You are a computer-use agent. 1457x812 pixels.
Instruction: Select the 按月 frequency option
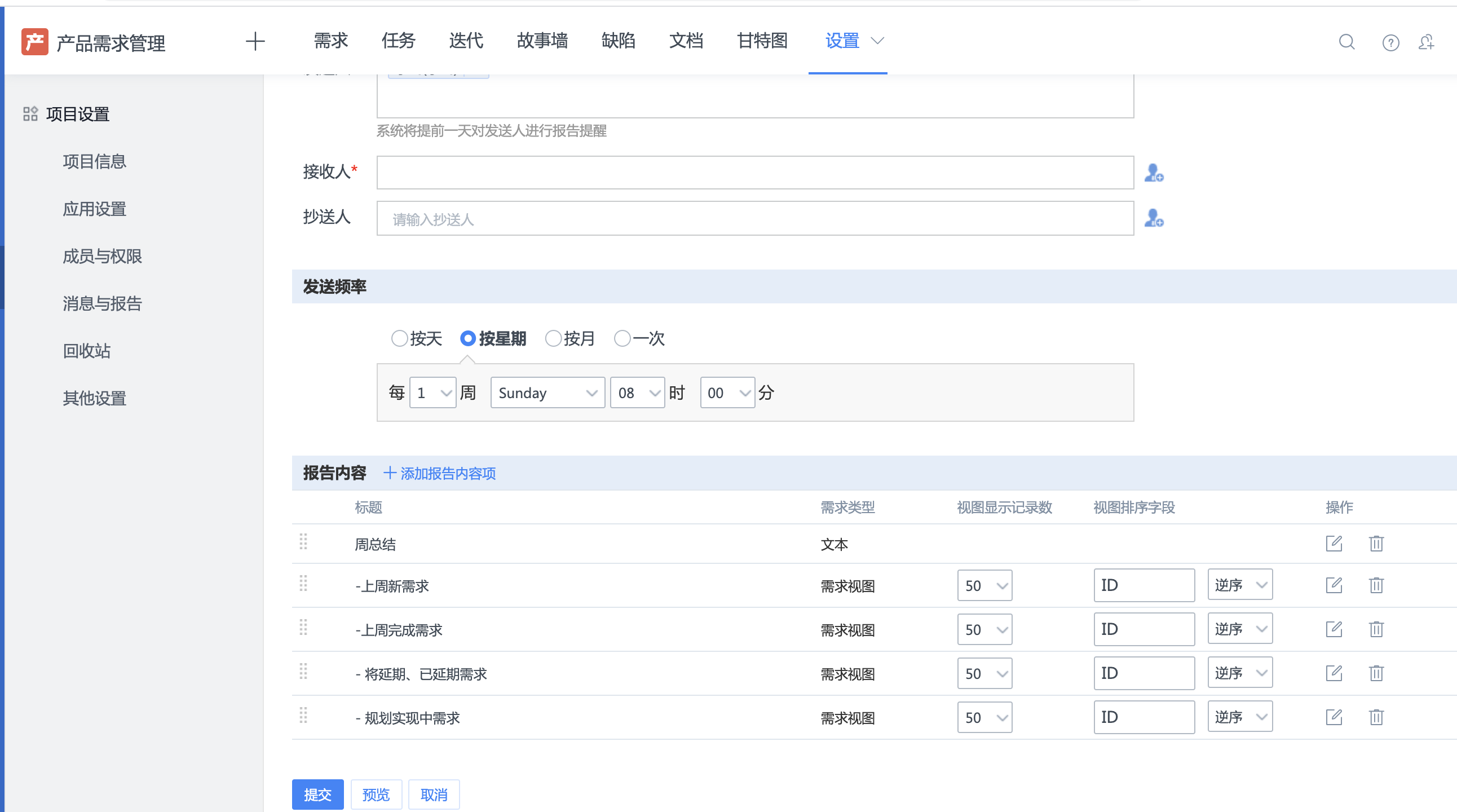pyautogui.click(x=553, y=338)
